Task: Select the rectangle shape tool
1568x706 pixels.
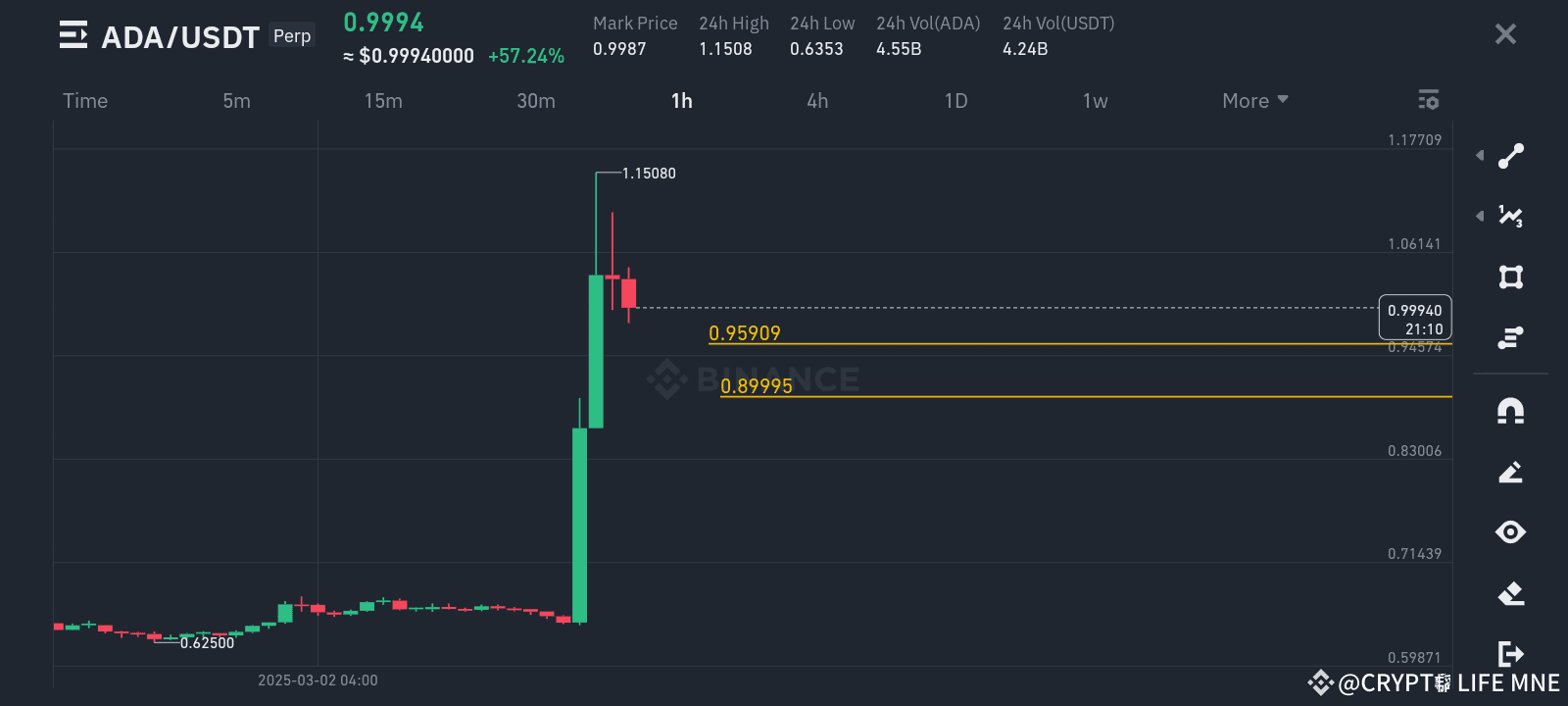Action: [1510, 277]
